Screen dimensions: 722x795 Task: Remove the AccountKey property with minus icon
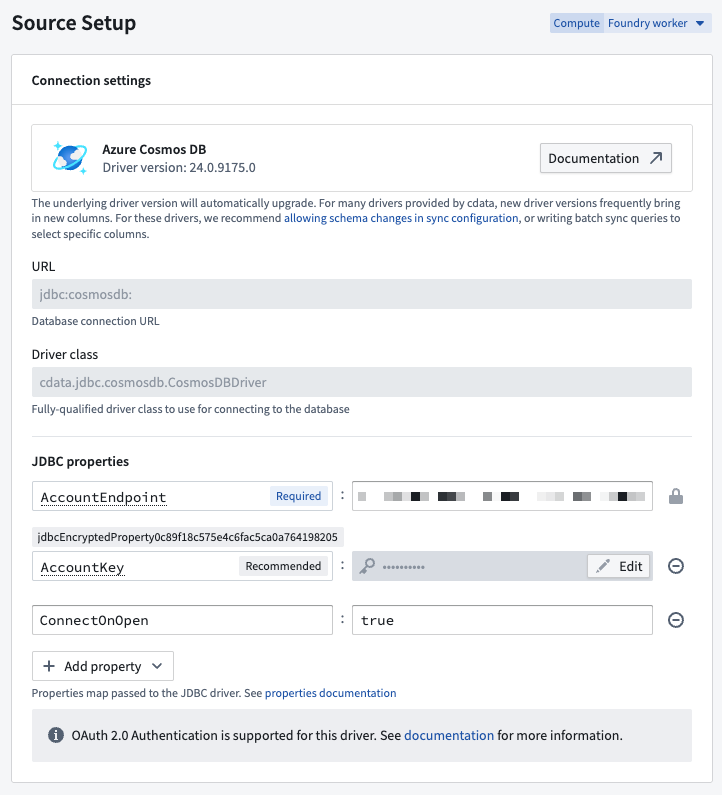676,566
